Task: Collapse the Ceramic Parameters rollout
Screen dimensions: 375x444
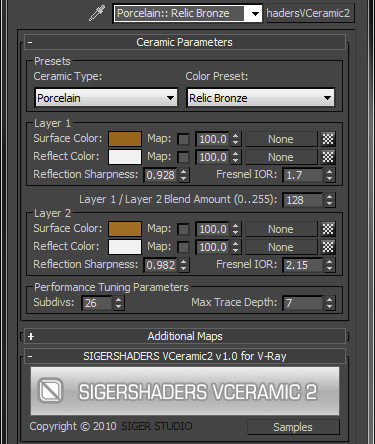Action: [185, 42]
